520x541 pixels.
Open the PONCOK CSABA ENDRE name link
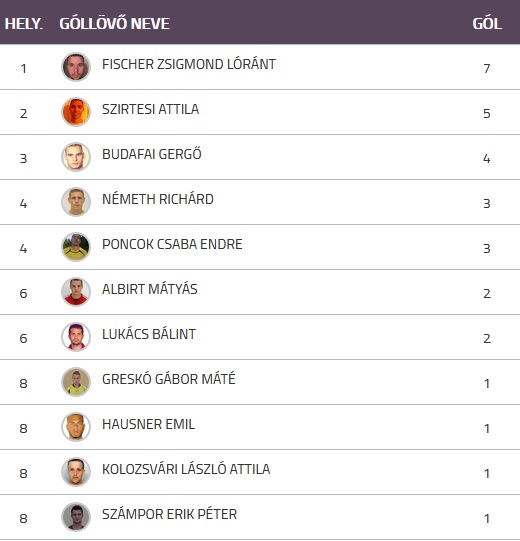pos(172,244)
